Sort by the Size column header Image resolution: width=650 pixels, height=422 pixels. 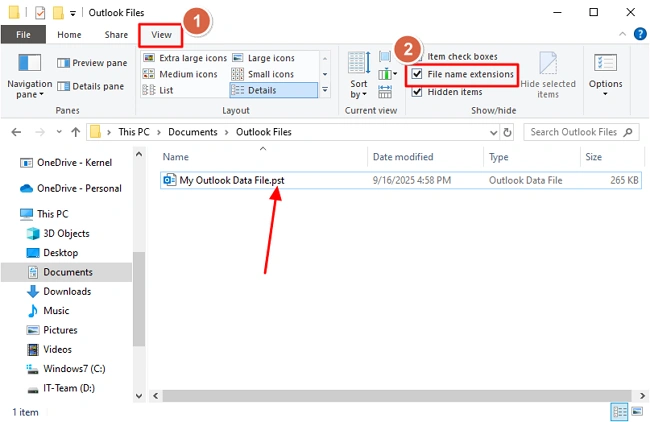tap(611, 157)
